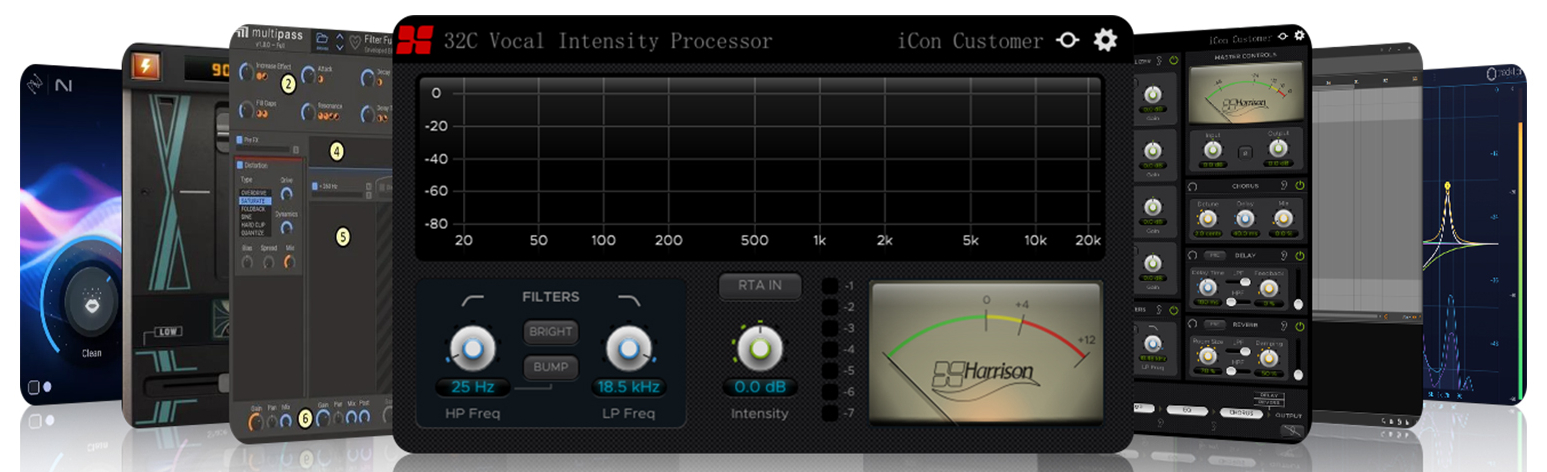This screenshot has height=472, width=1547.
Task: Switch to the CHORUS tab at bottom
Action: coord(1239,411)
